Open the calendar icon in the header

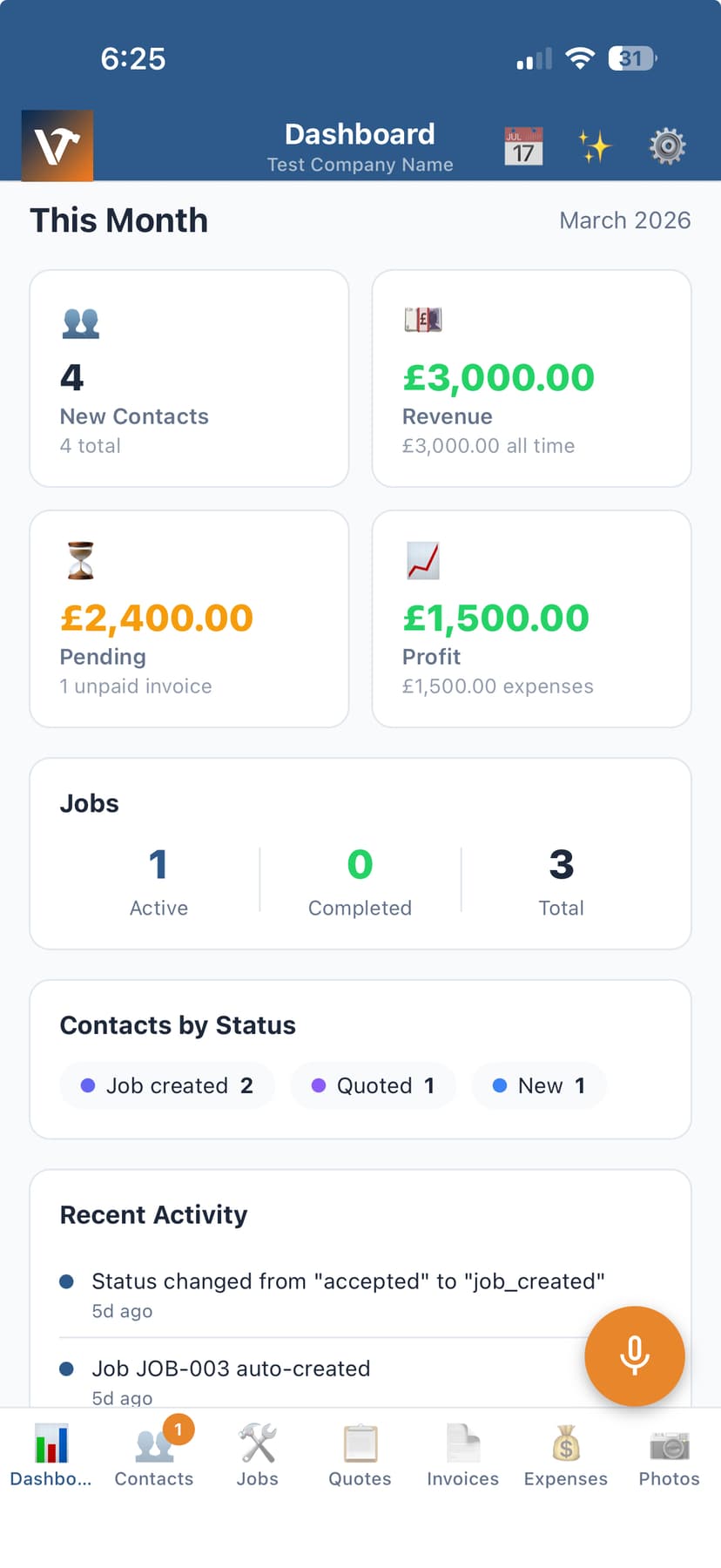(x=521, y=145)
